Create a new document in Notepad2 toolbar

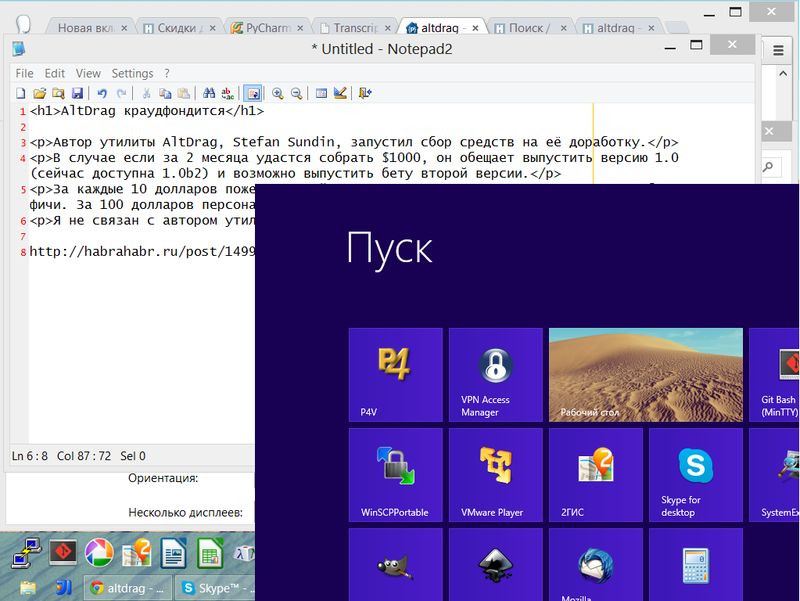click(x=20, y=93)
